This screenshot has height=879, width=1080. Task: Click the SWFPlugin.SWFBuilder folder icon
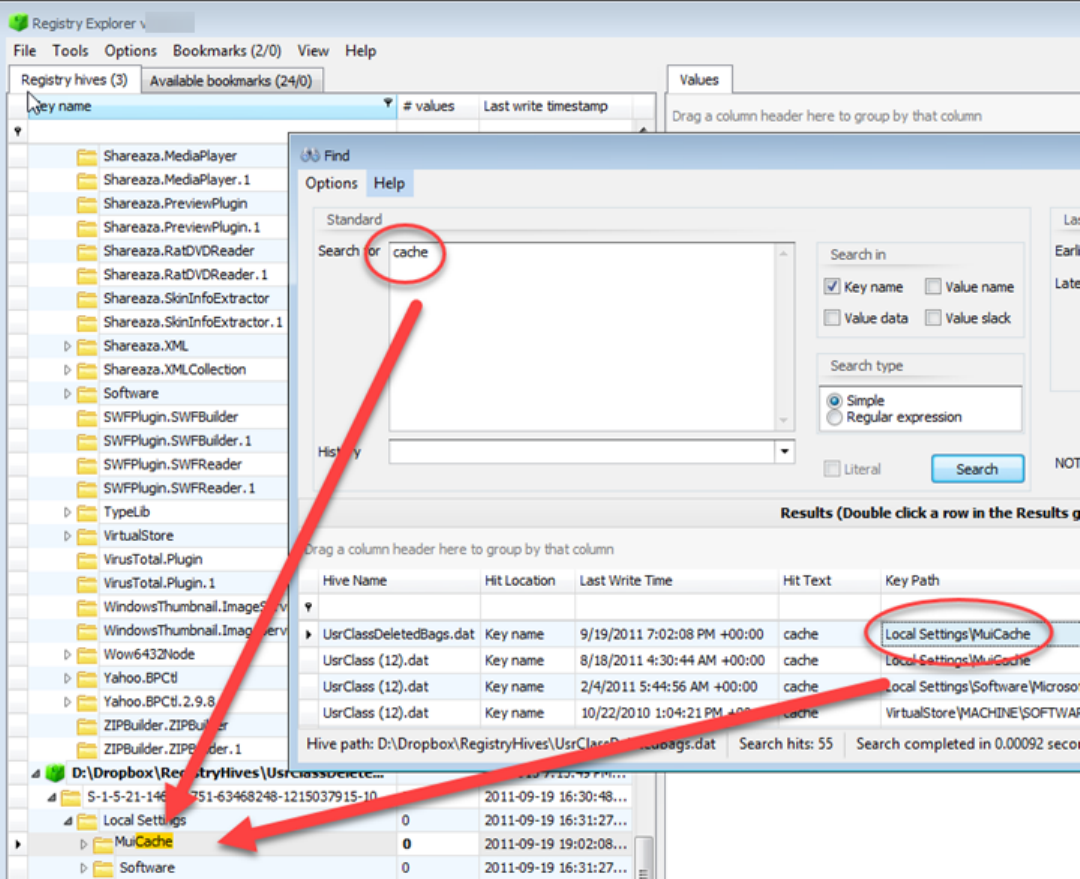87,417
